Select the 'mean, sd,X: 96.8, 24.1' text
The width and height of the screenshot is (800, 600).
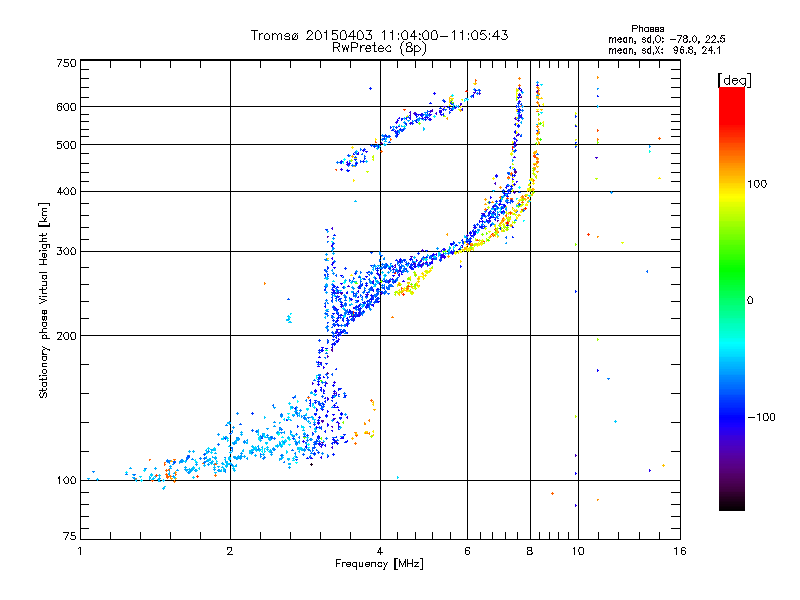tap(664, 51)
